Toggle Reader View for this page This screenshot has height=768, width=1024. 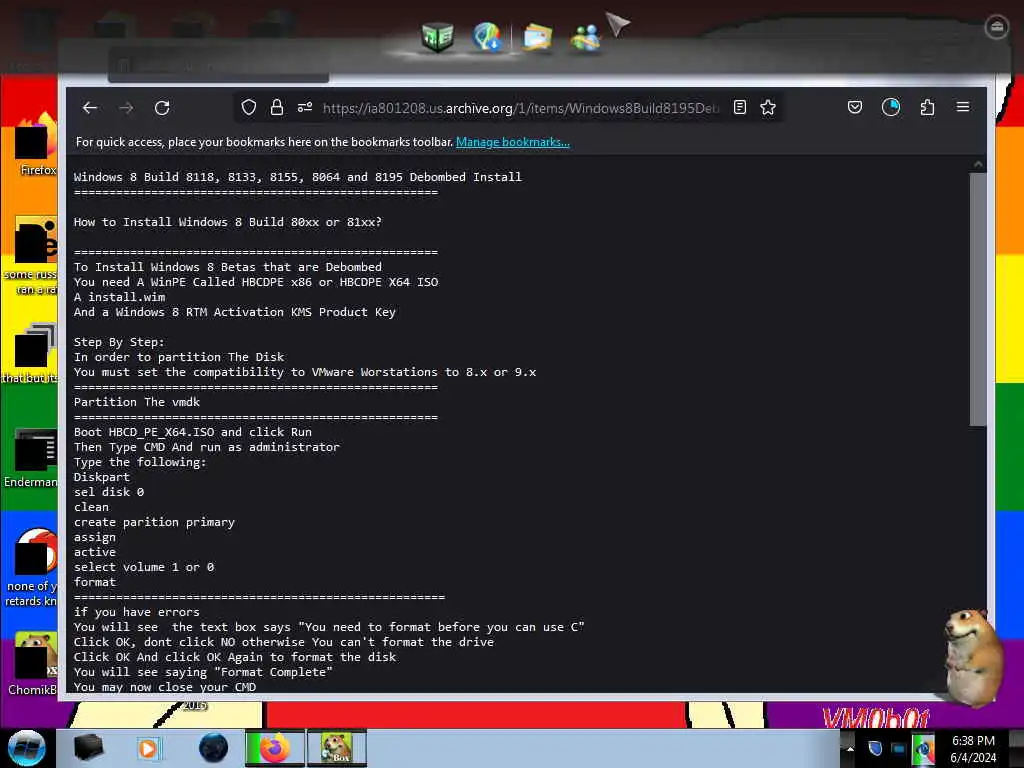(740, 107)
